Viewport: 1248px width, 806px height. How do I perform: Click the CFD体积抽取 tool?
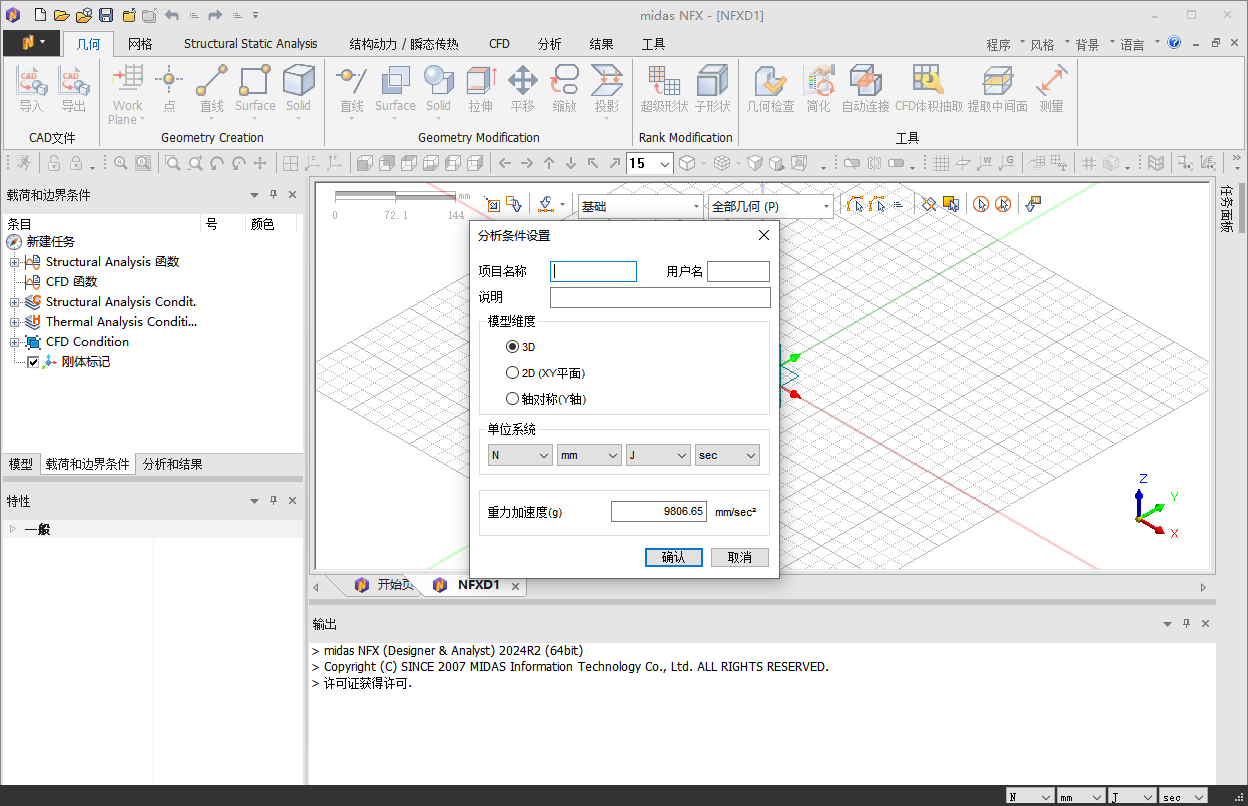(929, 89)
